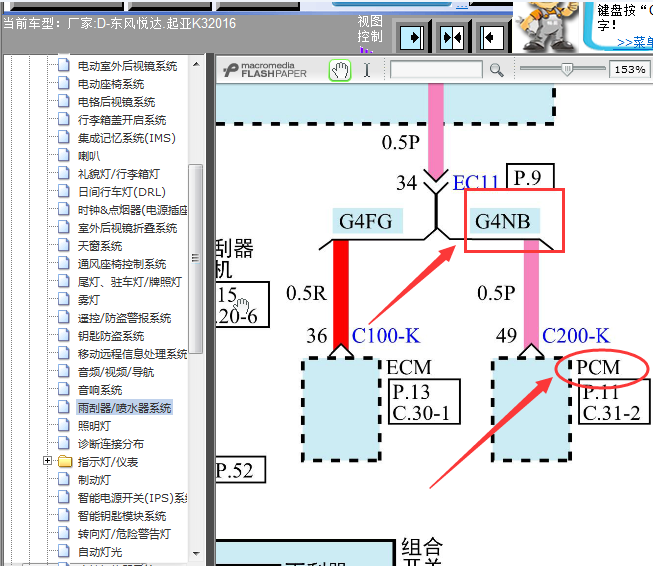Open 音频/视频/导航 document

pos(116,372)
